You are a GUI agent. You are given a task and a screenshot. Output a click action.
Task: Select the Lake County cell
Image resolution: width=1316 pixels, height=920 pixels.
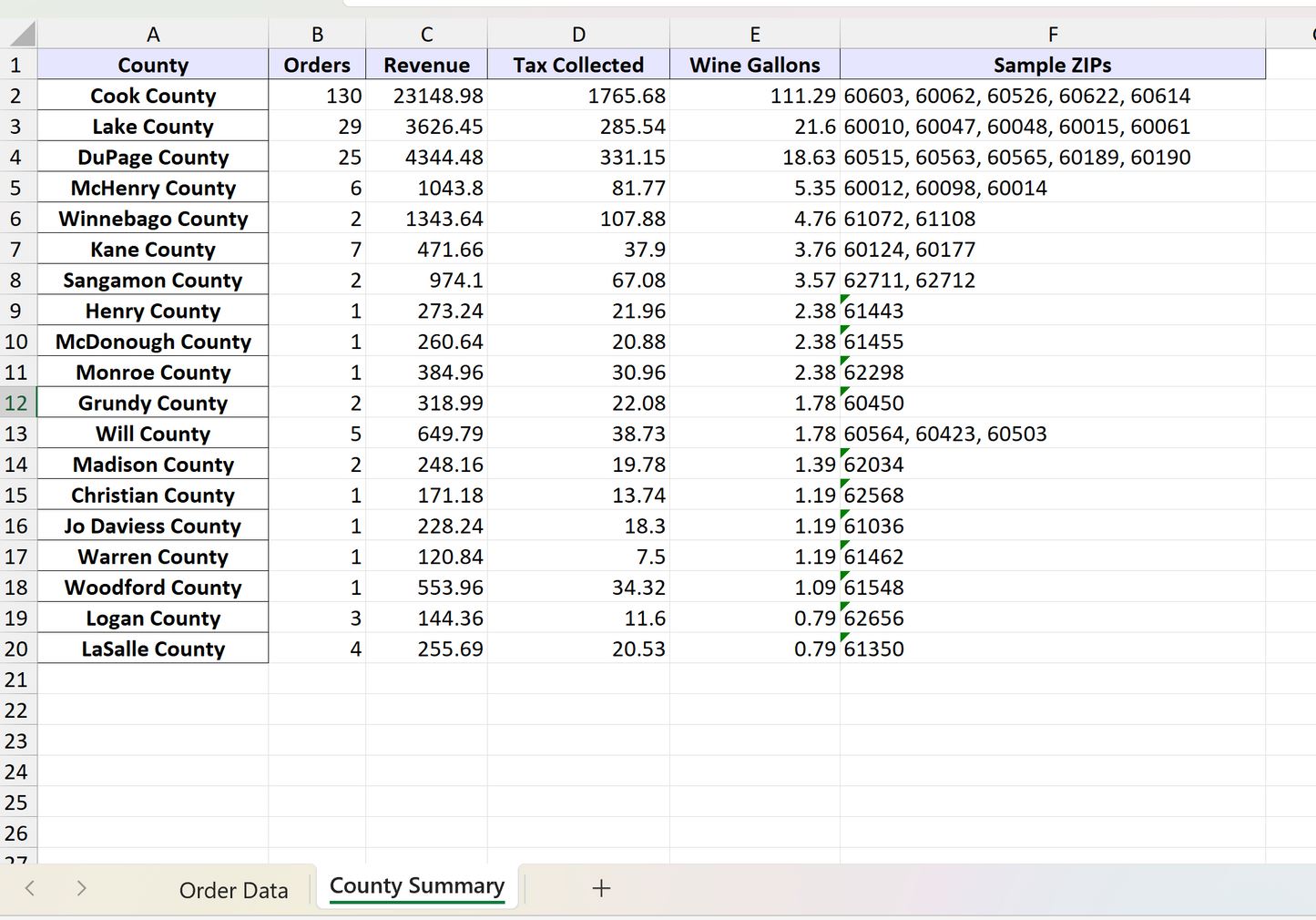coord(153,127)
